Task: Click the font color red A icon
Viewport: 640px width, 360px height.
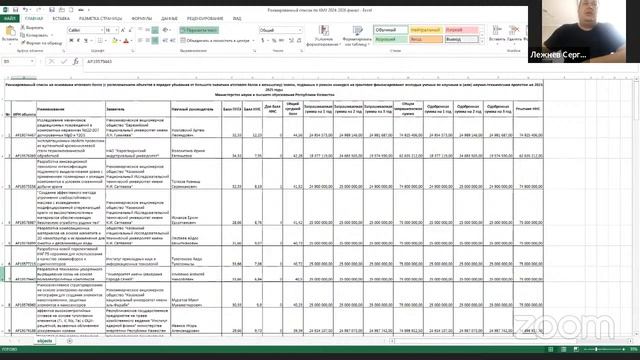Action: pyautogui.click(x=126, y=40)
